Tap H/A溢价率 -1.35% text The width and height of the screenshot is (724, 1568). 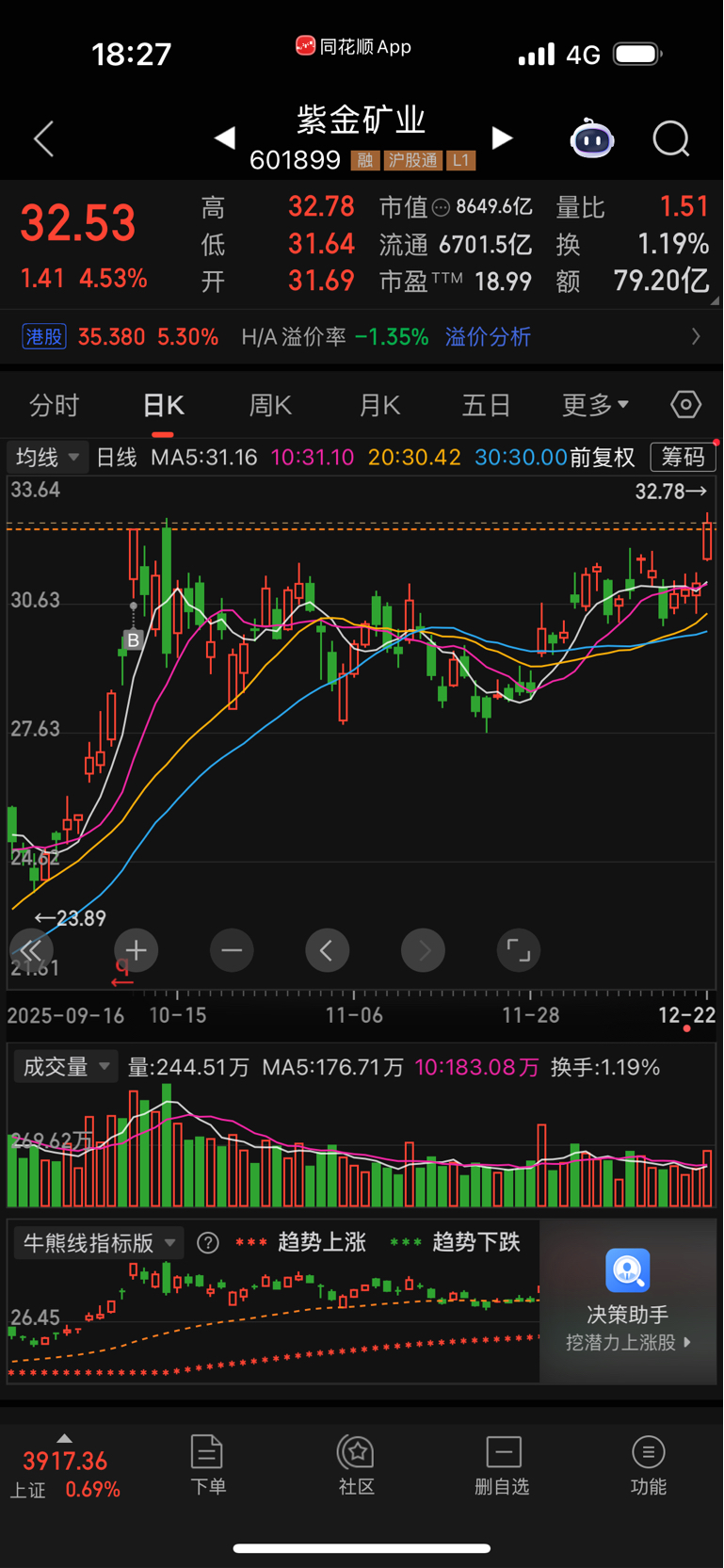(335, 337)
